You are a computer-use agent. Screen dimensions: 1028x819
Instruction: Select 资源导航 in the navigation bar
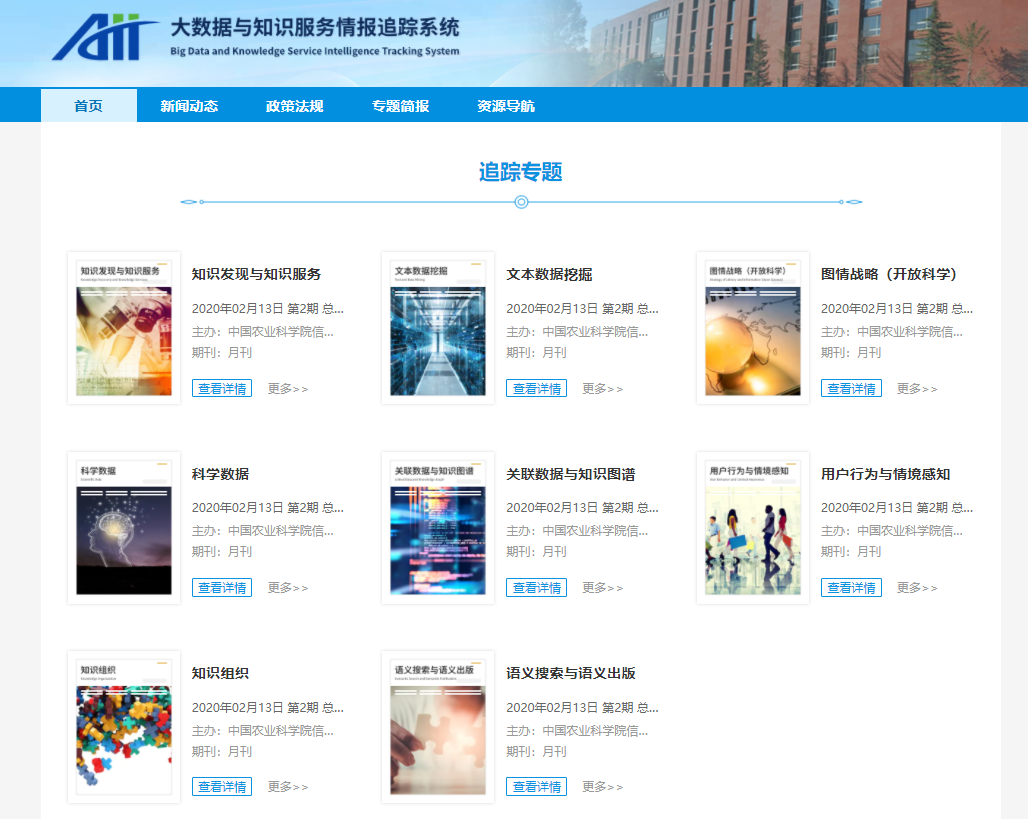(505, 106)
